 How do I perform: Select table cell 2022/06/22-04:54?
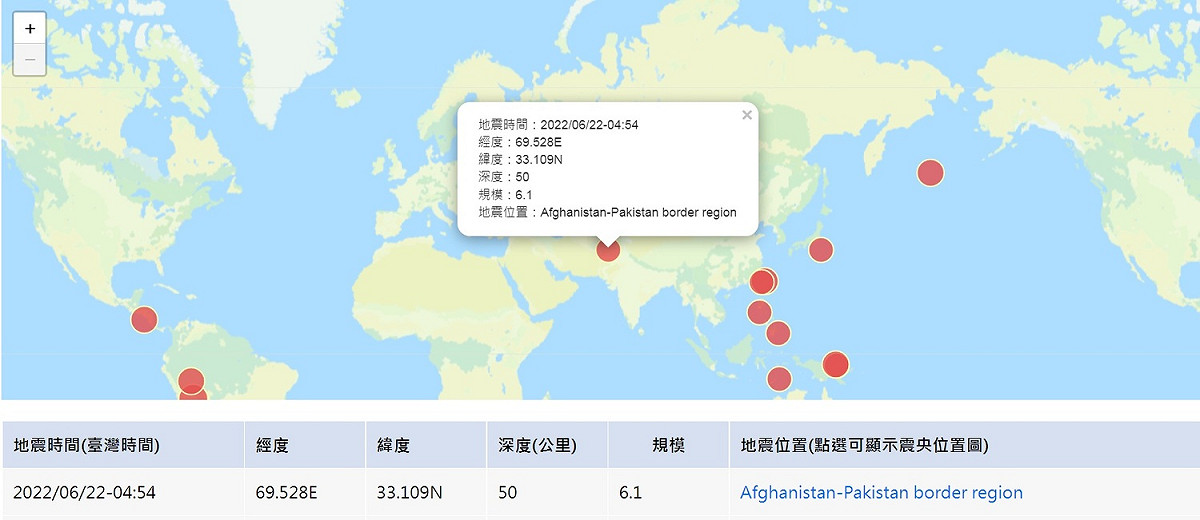pos(122,493)
